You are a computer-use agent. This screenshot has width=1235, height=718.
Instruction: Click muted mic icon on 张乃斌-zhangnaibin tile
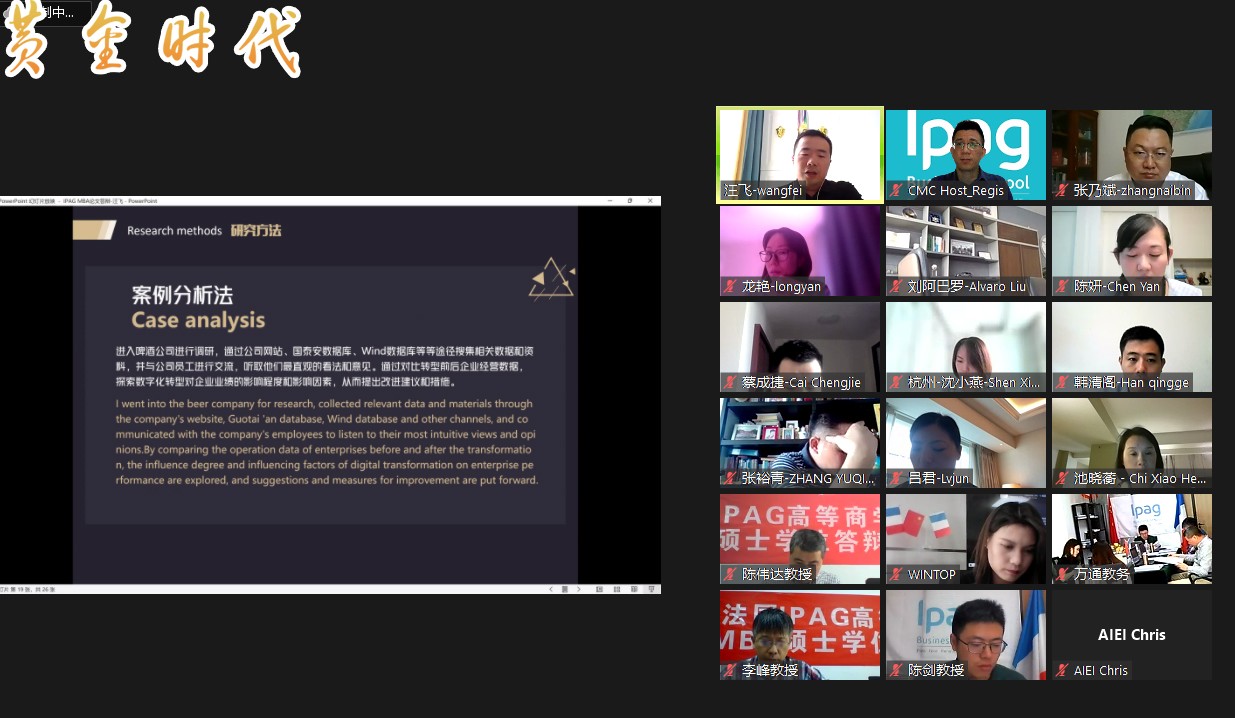point(1062,191)
